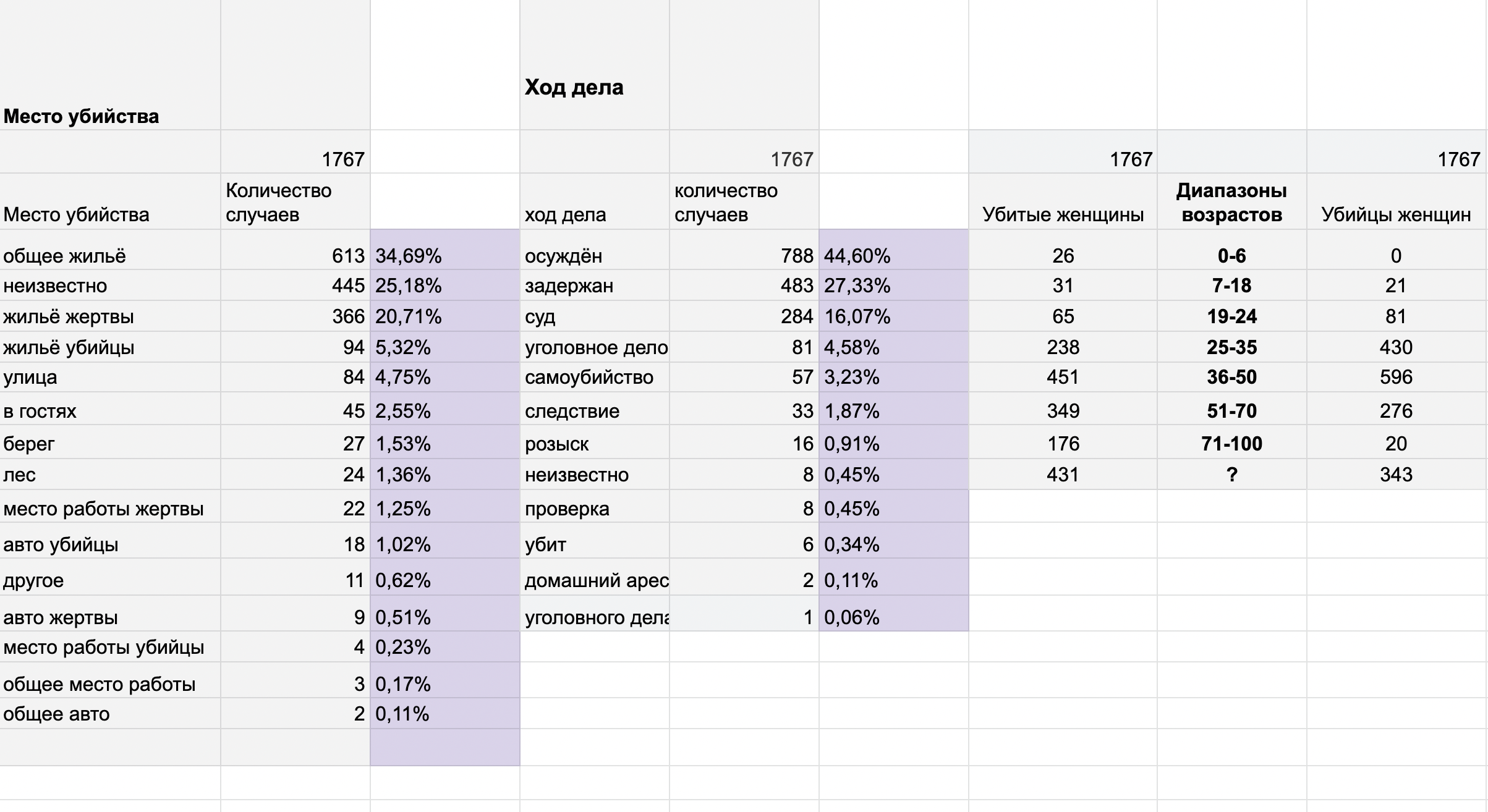Viewport: 1488px width, 812px height.
Task: Click the 'Ход дела' bold header cell
Action: 594,65
